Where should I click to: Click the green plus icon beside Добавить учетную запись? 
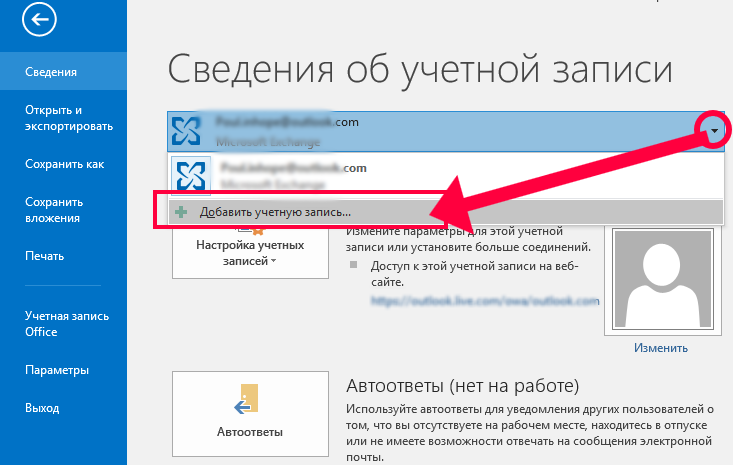(x=180, y=212)
